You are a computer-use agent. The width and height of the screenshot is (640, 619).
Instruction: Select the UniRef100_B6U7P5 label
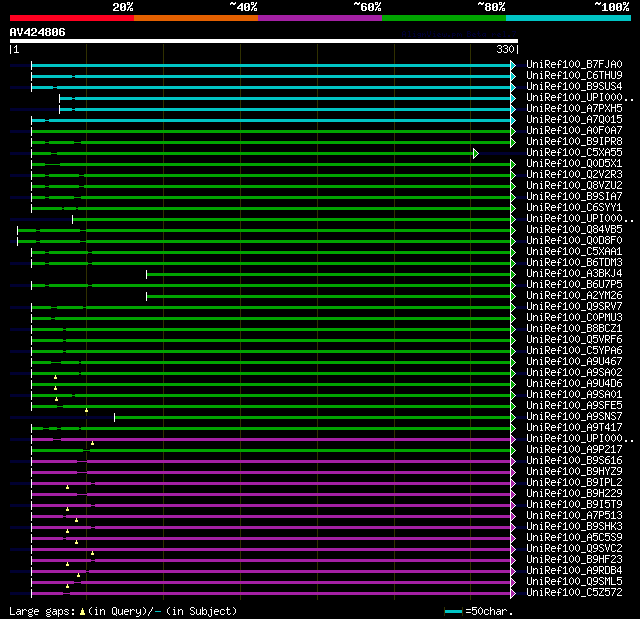click(x=574, y=284)
